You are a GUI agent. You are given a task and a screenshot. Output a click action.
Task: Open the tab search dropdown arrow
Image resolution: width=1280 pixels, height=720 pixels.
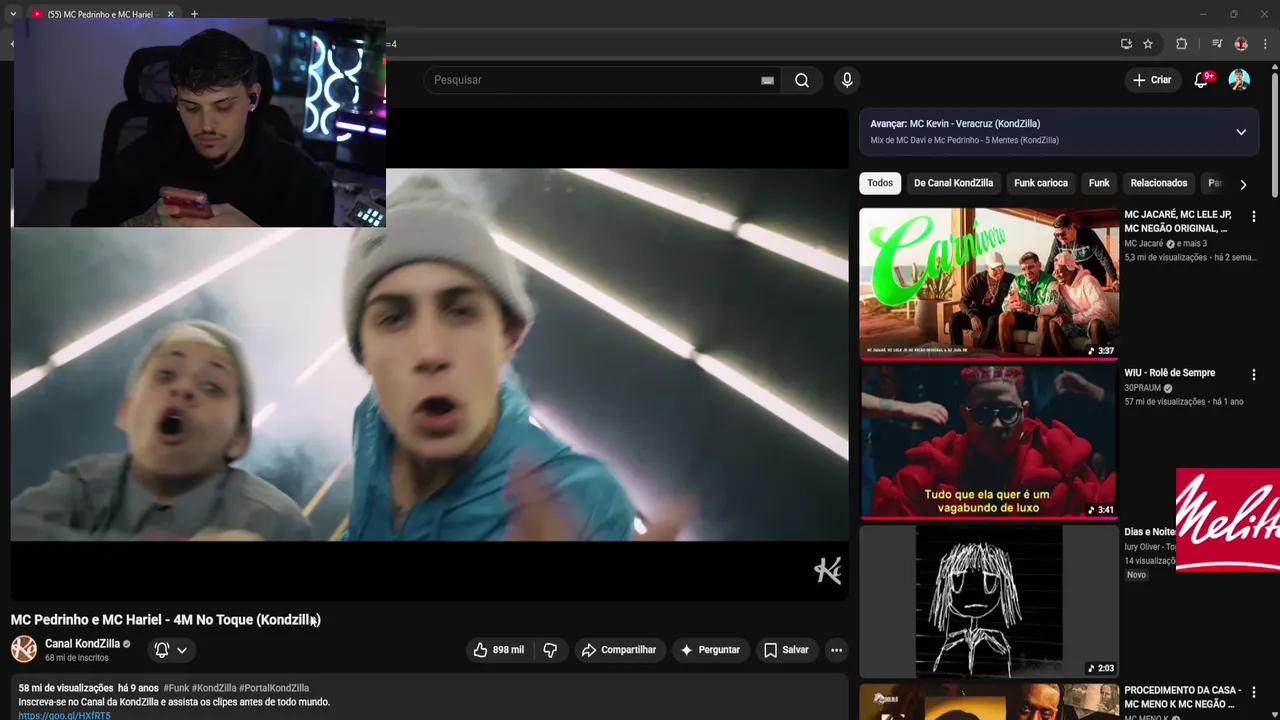point(13,14)
